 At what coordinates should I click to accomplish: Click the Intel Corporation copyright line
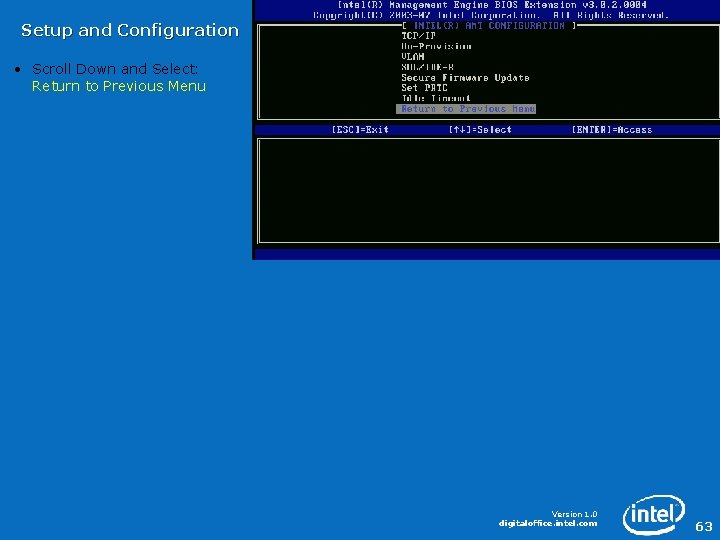tap(491, 16)
